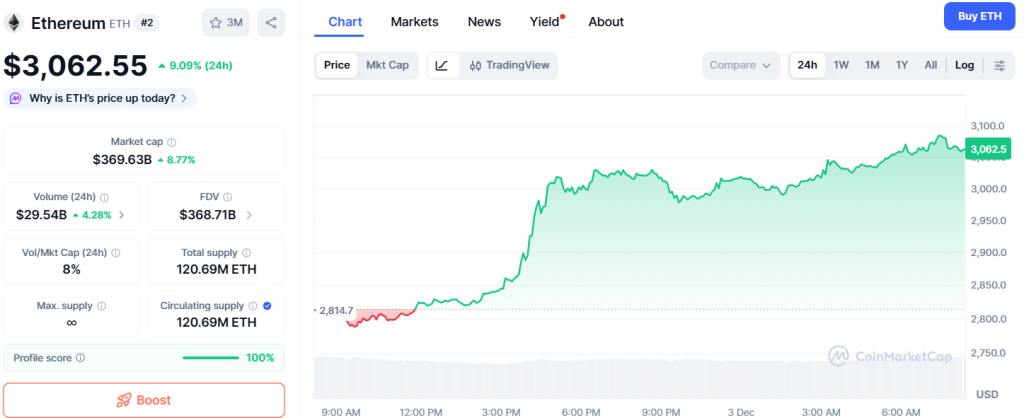Click the Market cap info icon

[x=172, y=142]
